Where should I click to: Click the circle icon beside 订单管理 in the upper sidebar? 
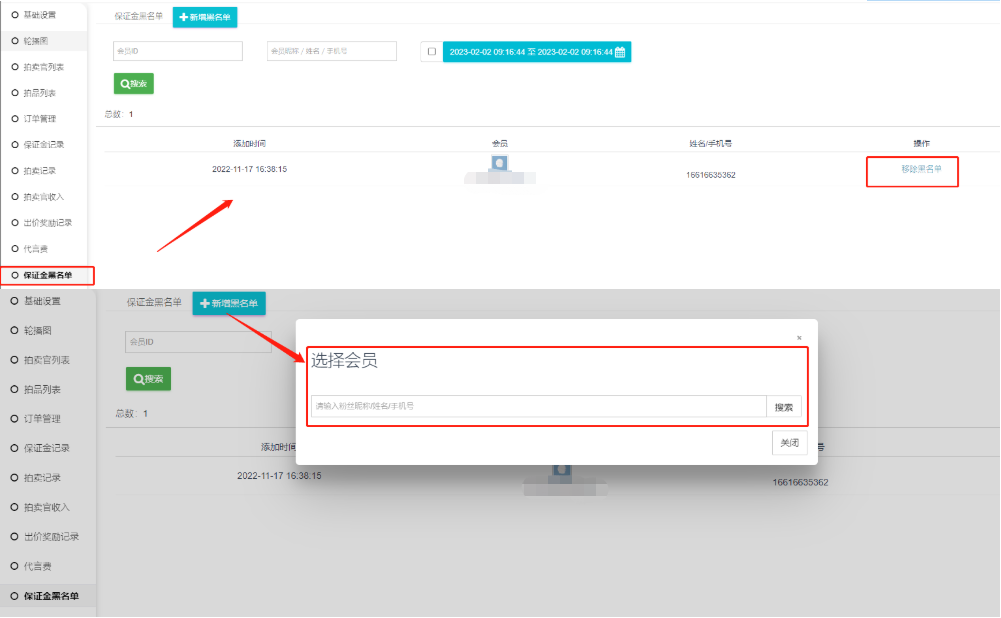click(15, 119)
